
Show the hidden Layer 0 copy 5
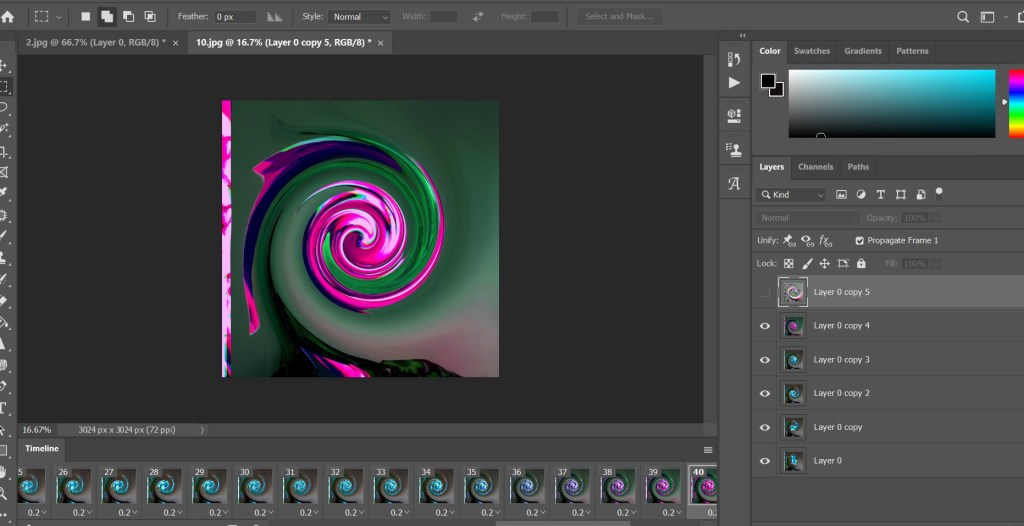[765, 292]
